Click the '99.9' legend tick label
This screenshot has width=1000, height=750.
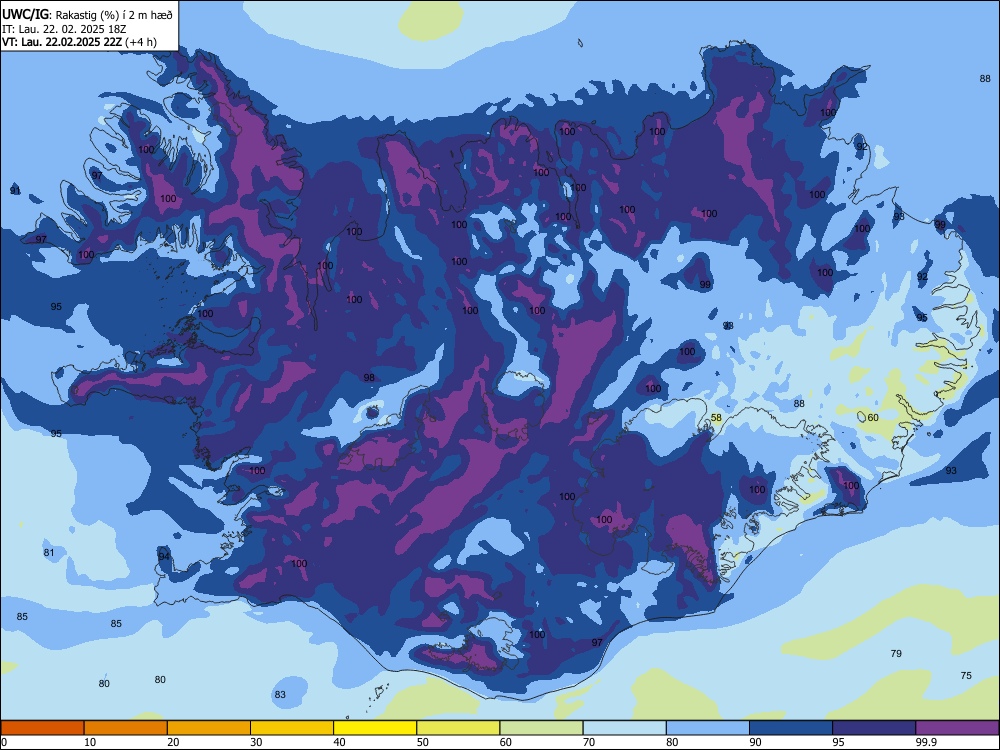tap(926, 742)
